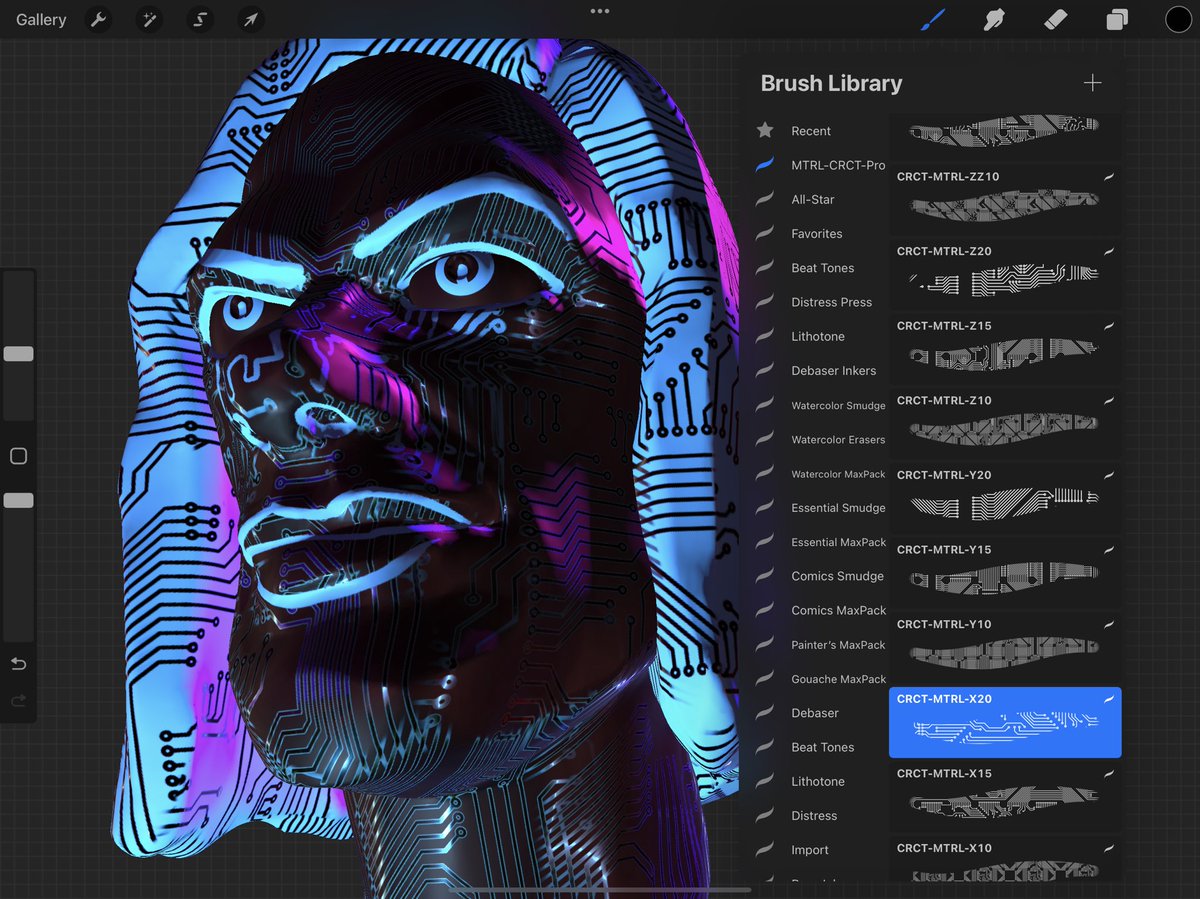1200x899 pixels.
Task: Open the Comics MaxPack brush set
Action: click(x=839, y=610)
